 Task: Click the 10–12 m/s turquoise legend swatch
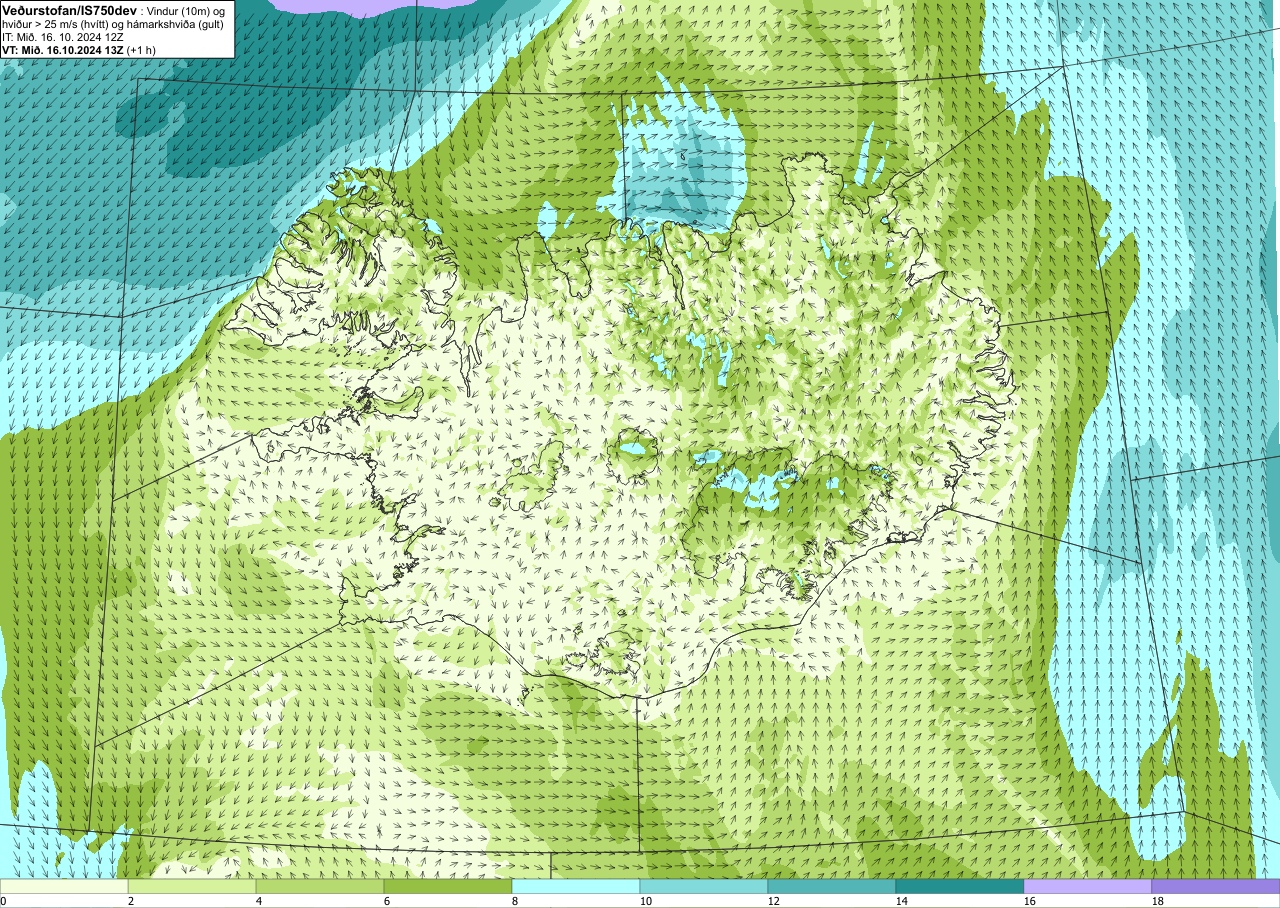coord(704,886)
